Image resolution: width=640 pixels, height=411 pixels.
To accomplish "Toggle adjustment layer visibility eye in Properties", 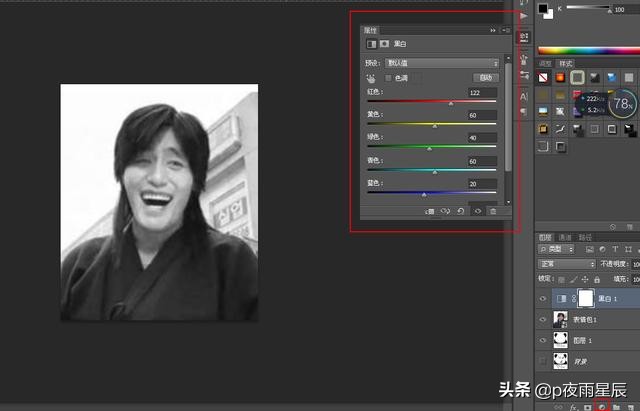I will click(x=477, y=211).
